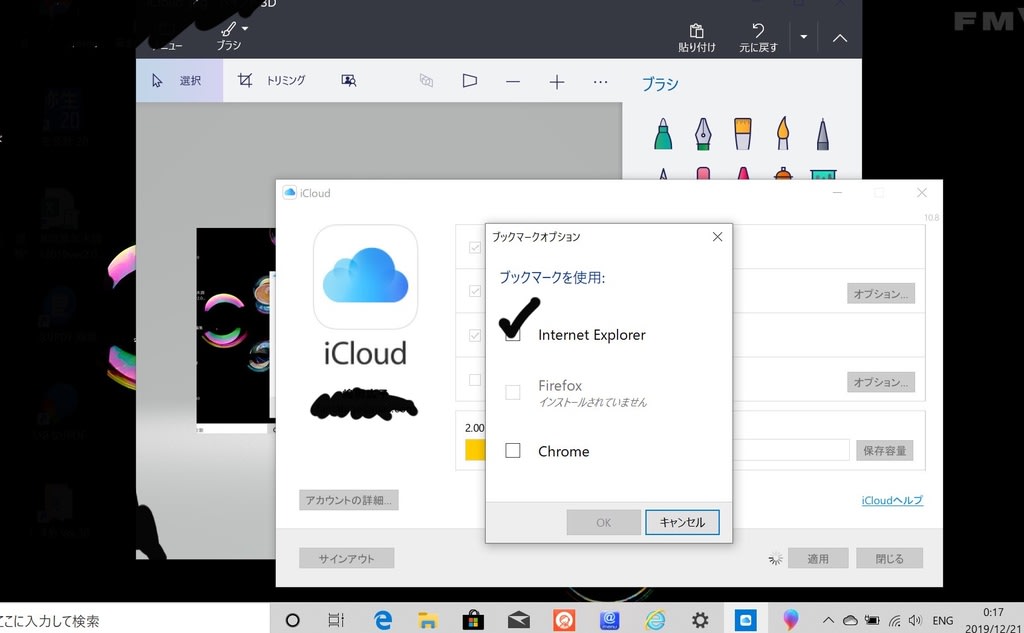Click the yellow iCloud storage usage bar
Image resolution: width=1024 pixels, height=633 pixels.
tap(475, 449)
